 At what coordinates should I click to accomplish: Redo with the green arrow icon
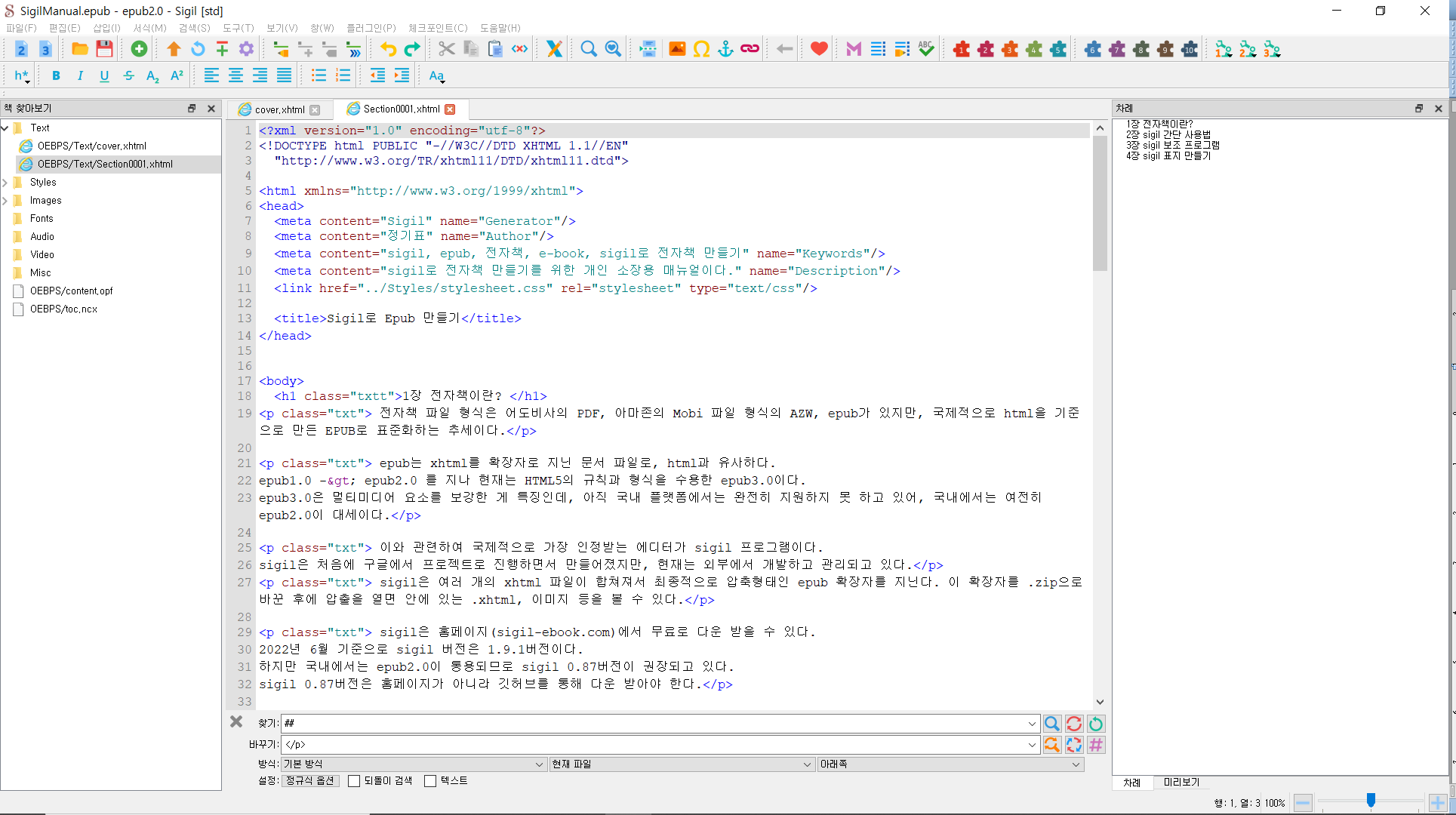pyautogui.click(x=412, y=50)
